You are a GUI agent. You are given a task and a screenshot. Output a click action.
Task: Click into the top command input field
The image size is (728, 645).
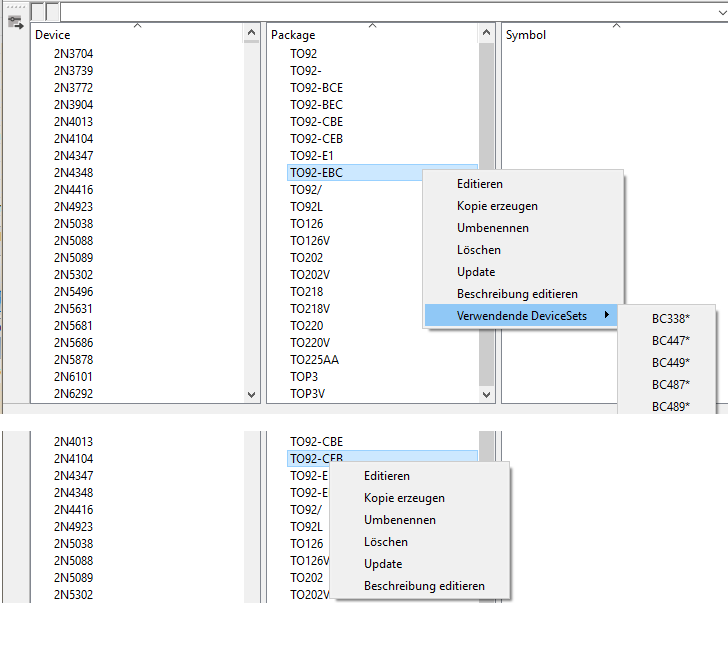[x=388, y=13]
